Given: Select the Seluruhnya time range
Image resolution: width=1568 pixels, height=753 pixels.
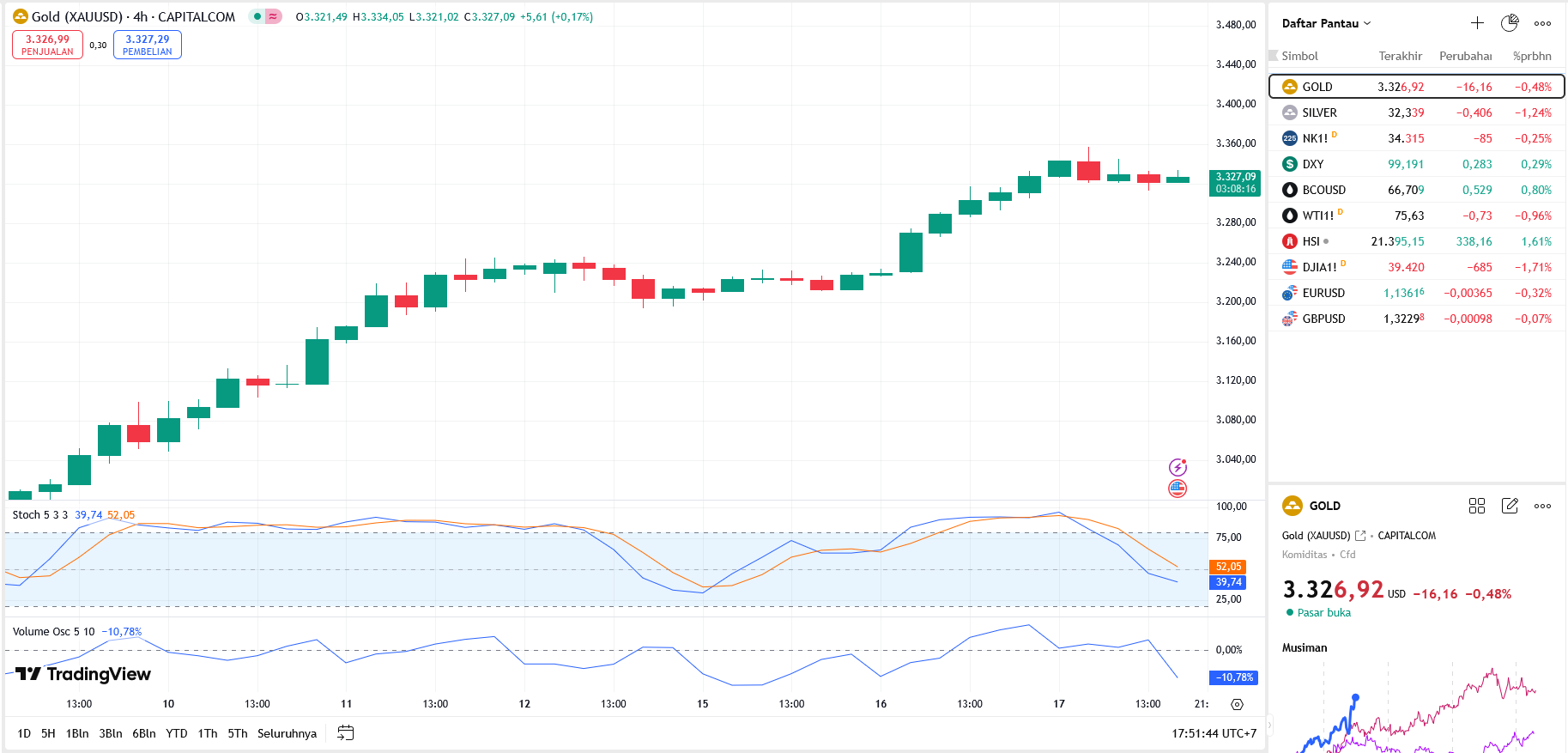Looking at the screenshot, I should click(x=287, y=733).
